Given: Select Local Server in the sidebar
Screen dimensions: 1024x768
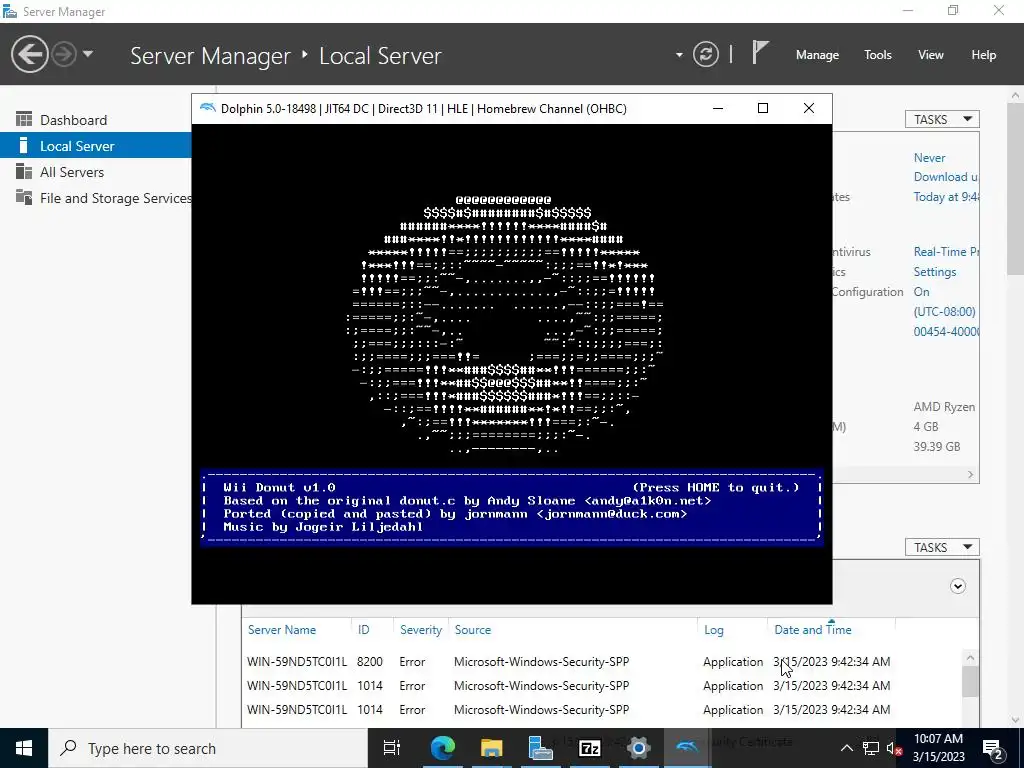Looking at the screenshot, I should [95, 146].
